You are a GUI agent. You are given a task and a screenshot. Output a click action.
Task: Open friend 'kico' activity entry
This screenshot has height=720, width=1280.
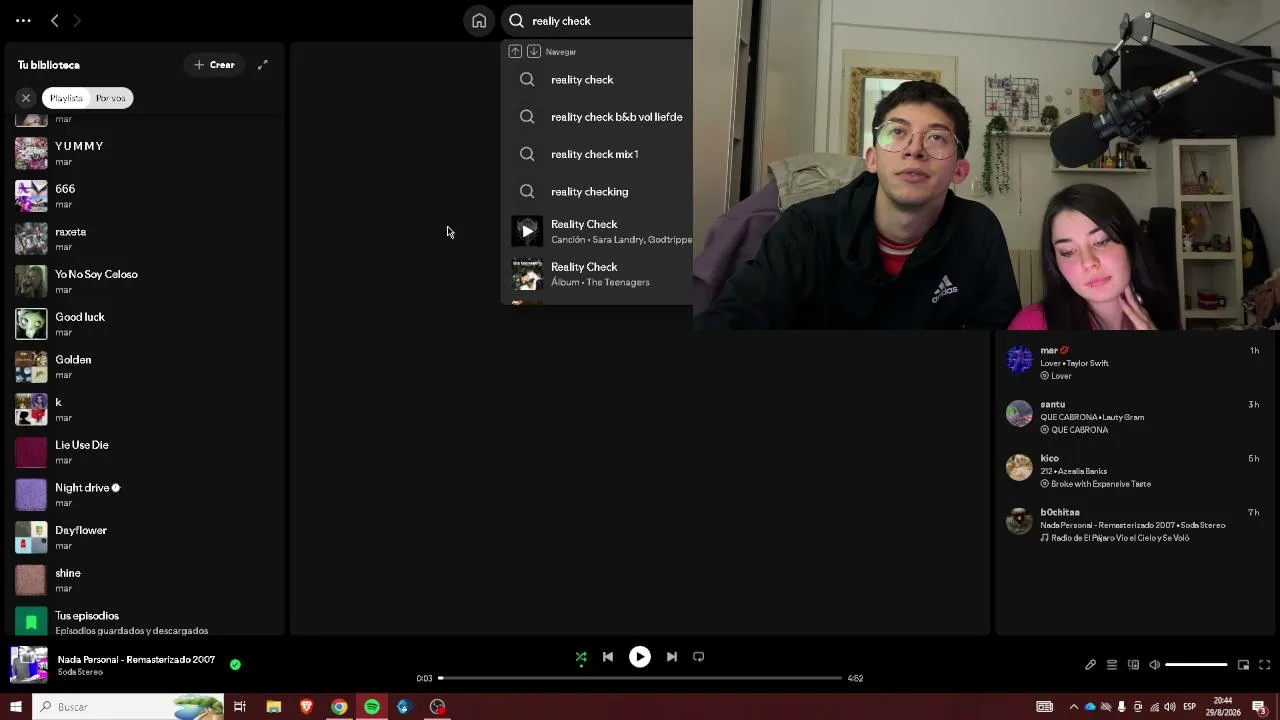1133,471
